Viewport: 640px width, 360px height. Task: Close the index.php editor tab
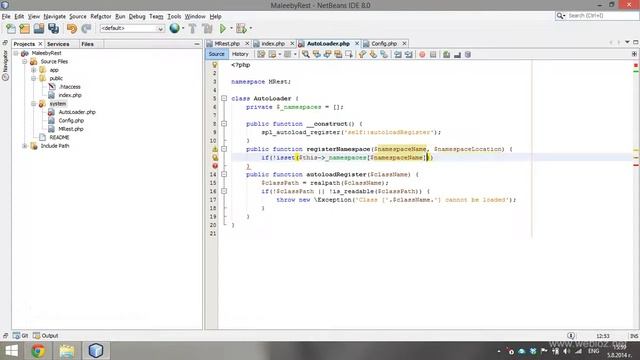click(292, 43)
